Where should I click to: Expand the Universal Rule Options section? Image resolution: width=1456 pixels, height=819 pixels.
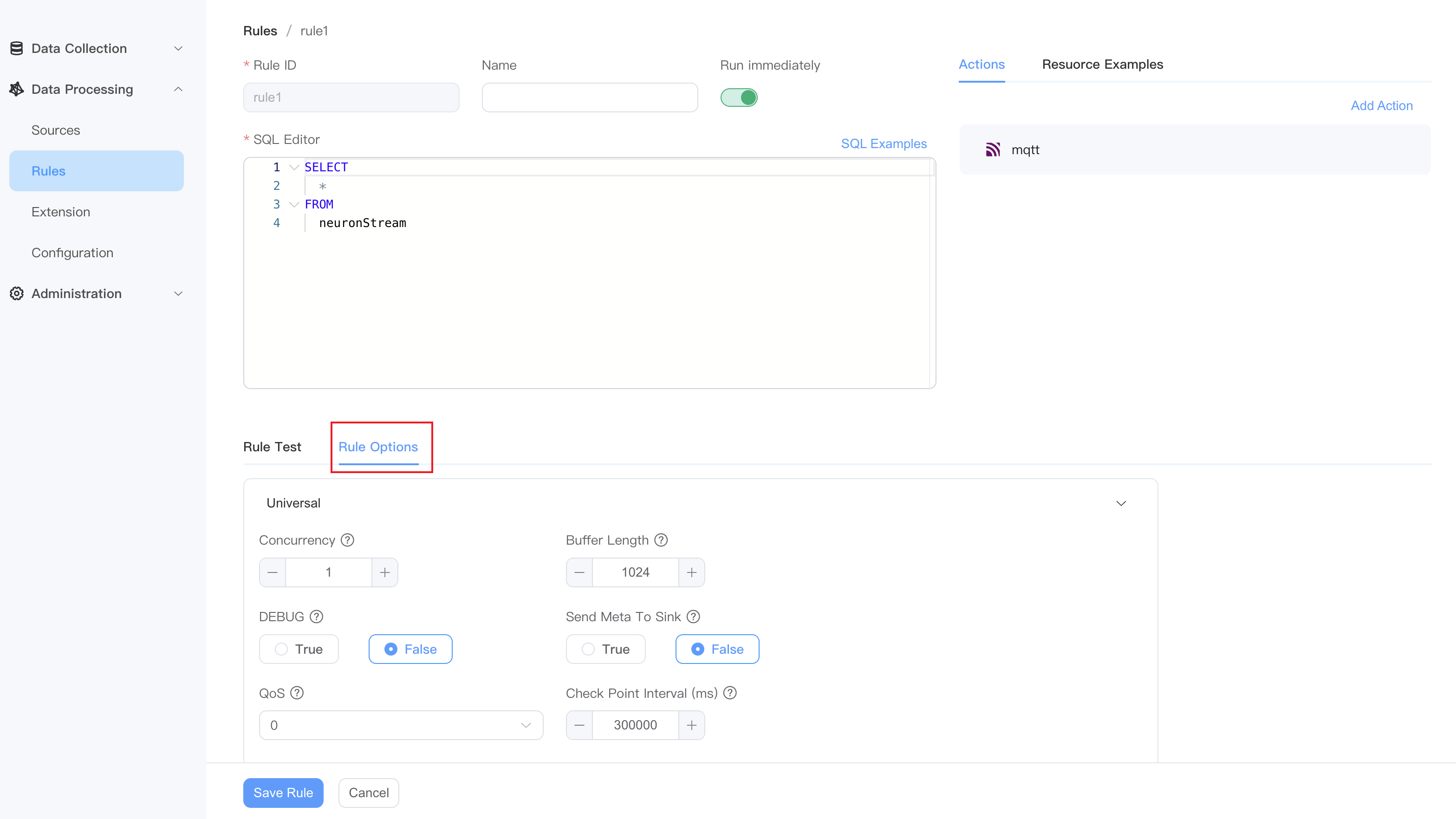tap(1121, 502)
